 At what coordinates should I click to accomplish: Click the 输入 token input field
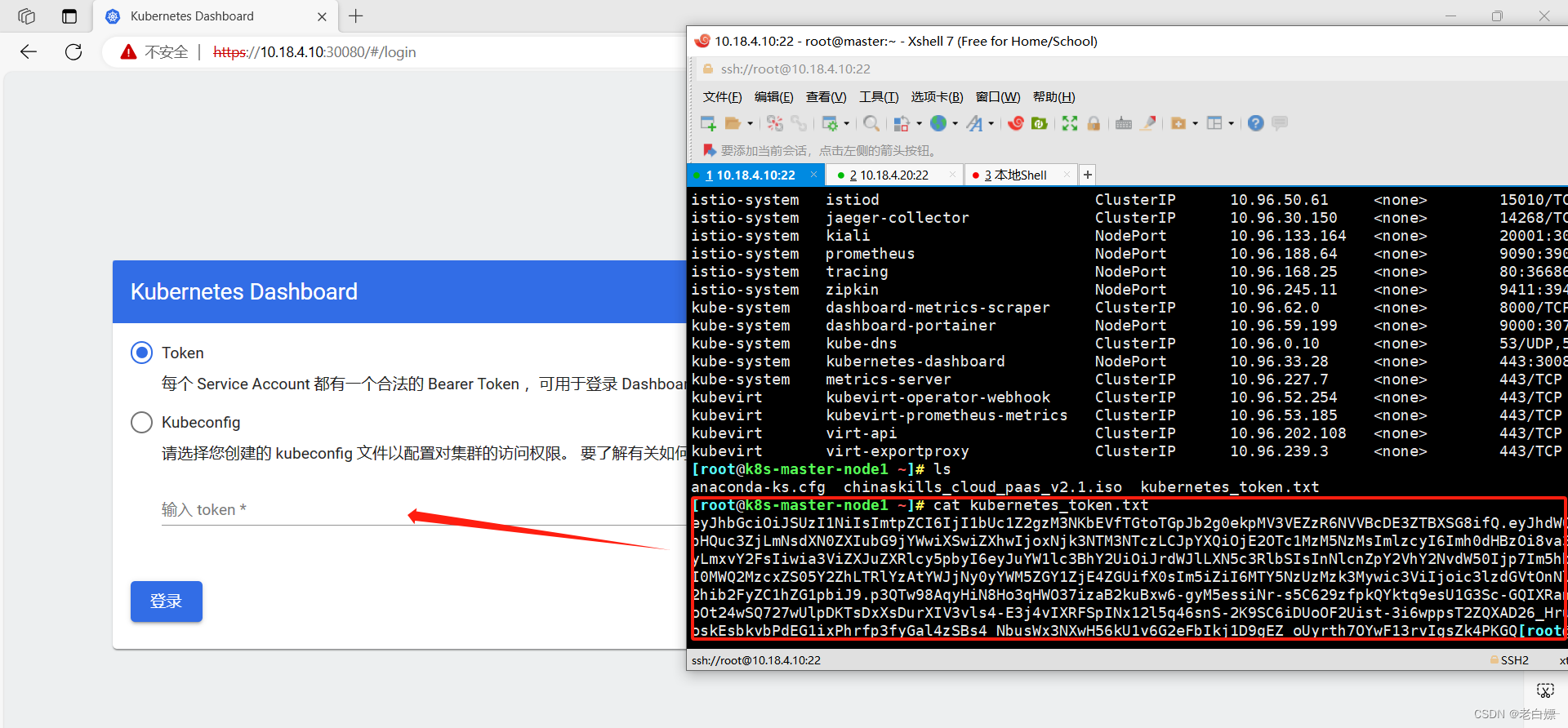point(424,509)
